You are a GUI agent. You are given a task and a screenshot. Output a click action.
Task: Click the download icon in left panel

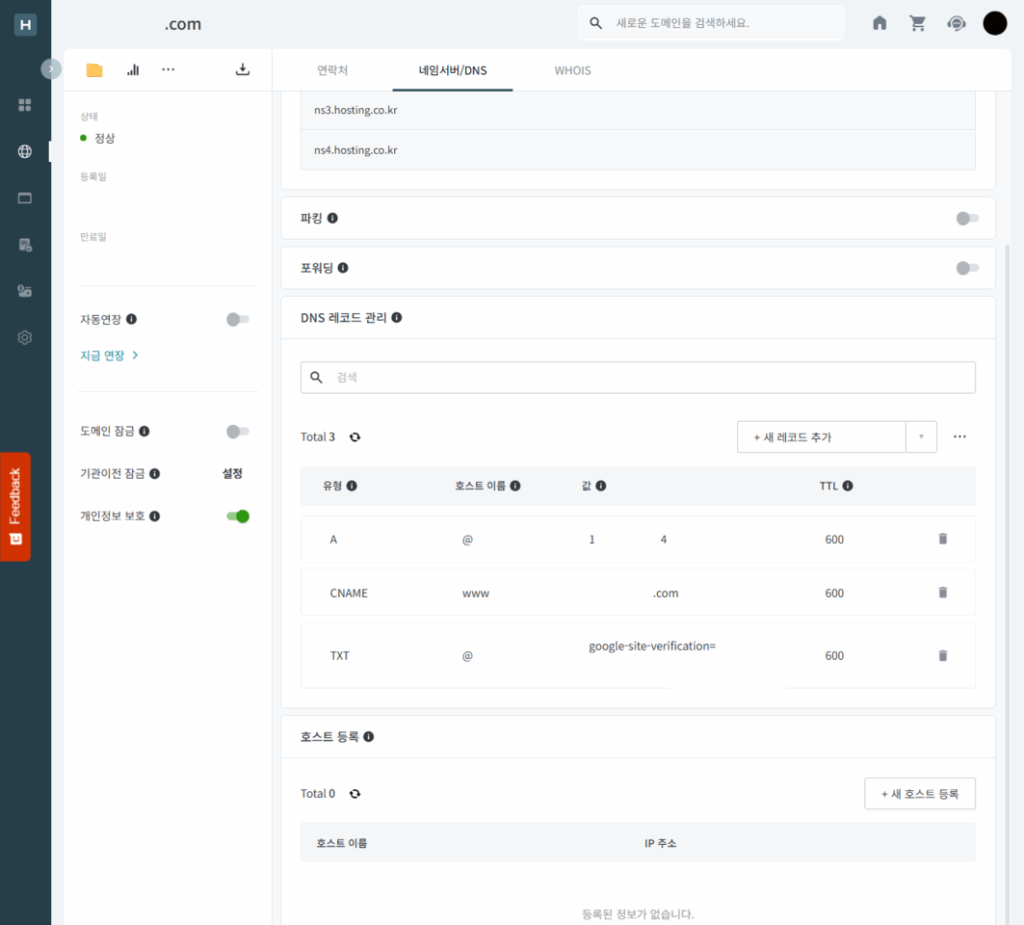(242, 70)
